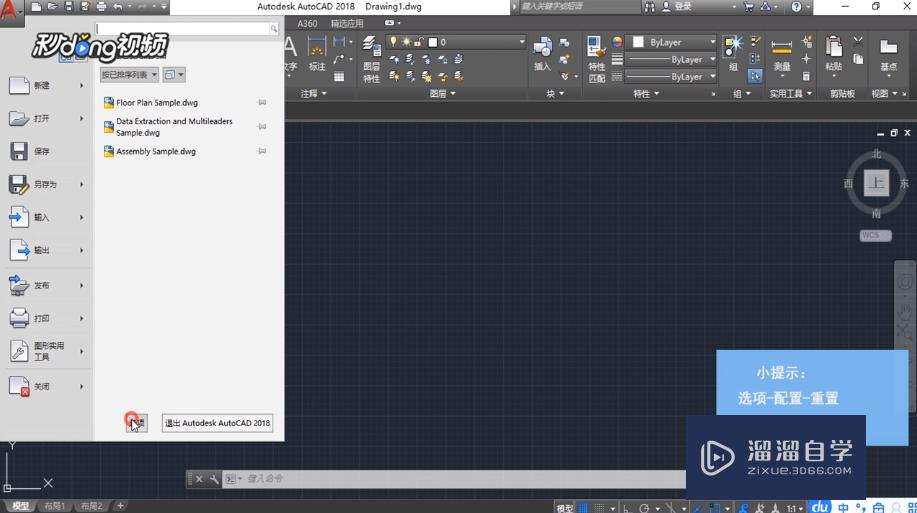Open 图形实用工具 drawing utilities entry
This screenshot has height=513, width=917.
[45, 351]
